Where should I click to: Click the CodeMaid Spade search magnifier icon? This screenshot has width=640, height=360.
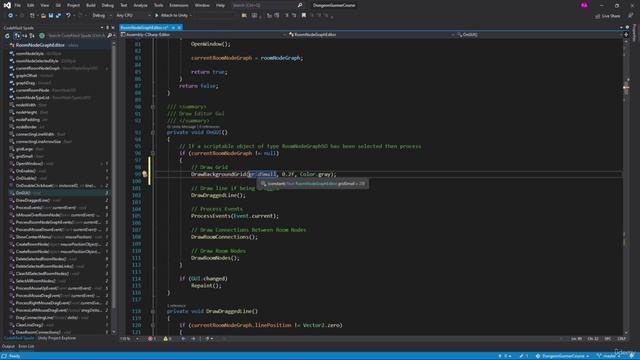point(109,36)
